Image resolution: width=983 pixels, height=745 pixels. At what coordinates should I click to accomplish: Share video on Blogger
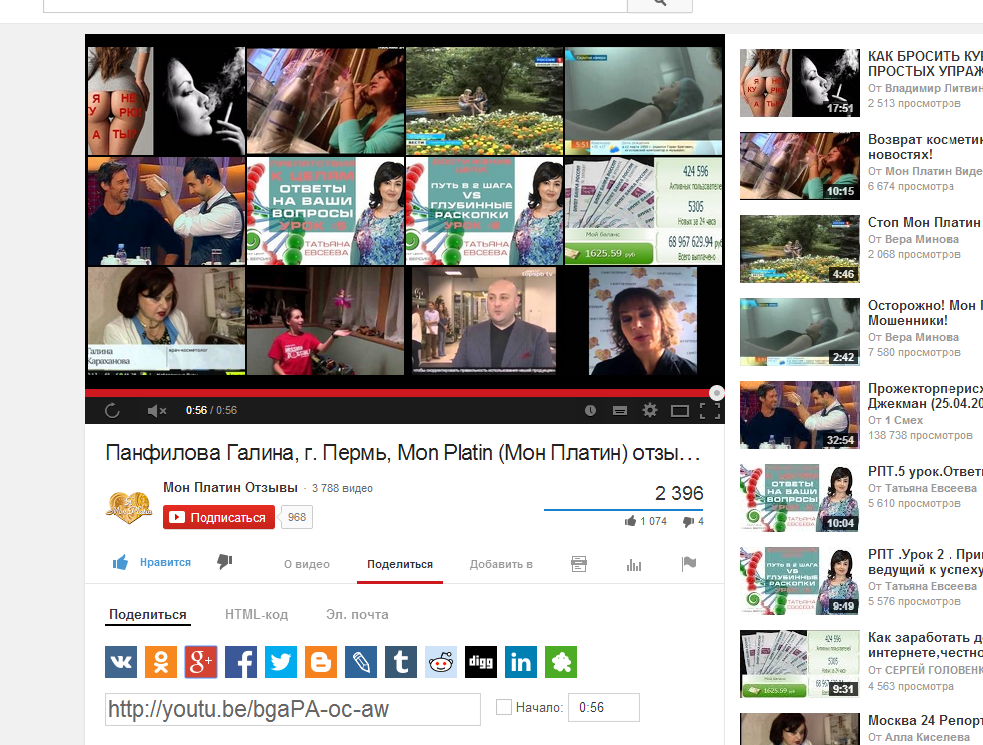click(x=321, y=662)
